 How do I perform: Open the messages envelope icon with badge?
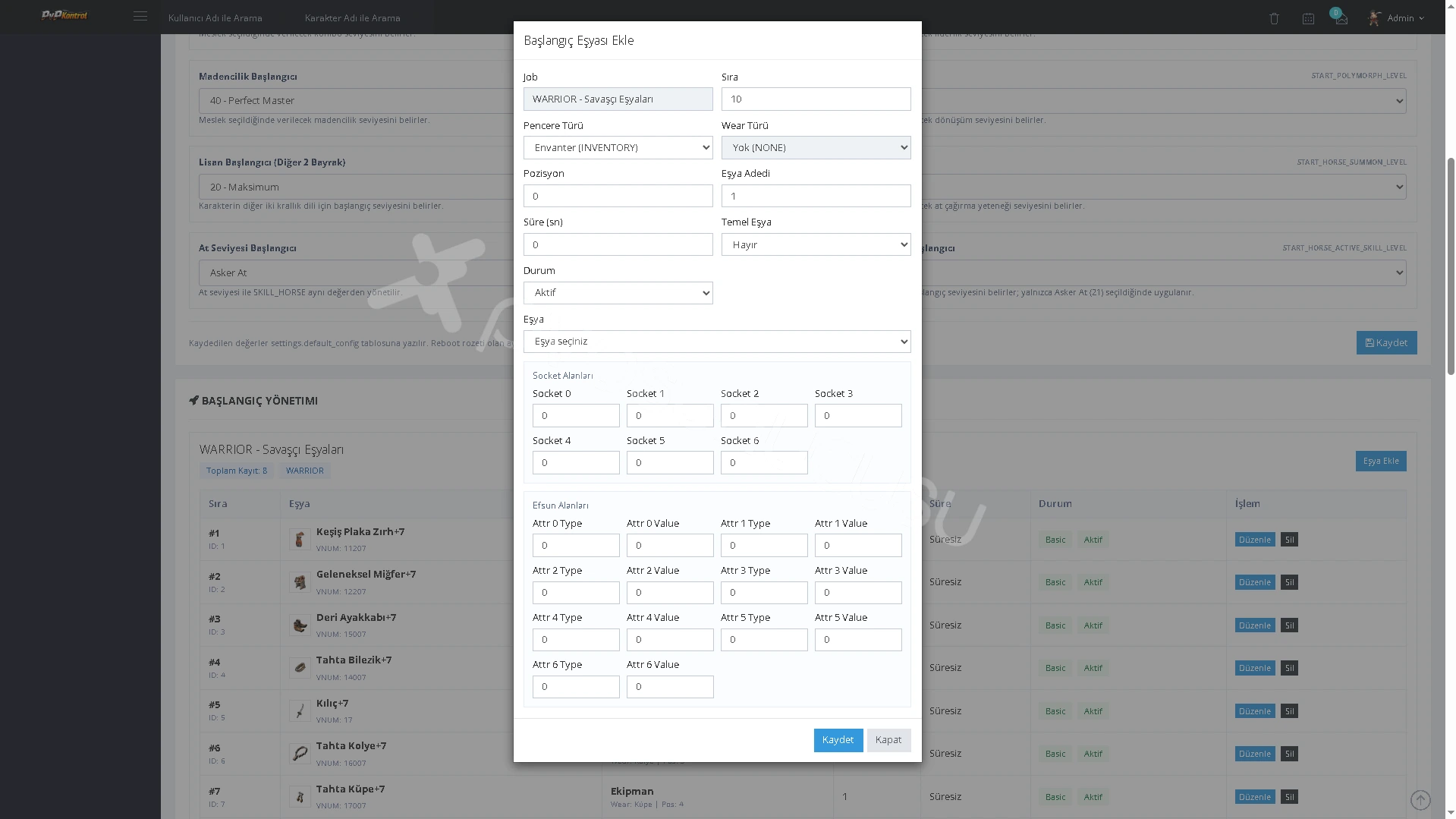click(1341, 17)
